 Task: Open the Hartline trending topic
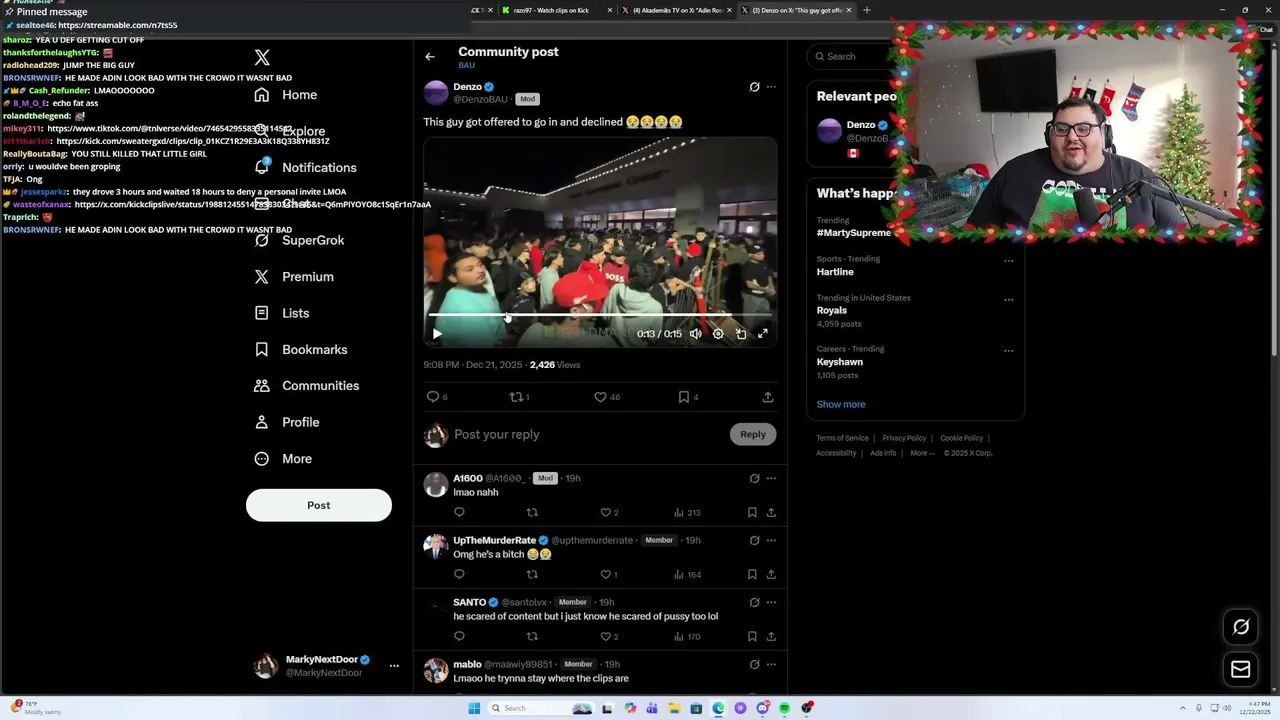click(x=835, y=272)
